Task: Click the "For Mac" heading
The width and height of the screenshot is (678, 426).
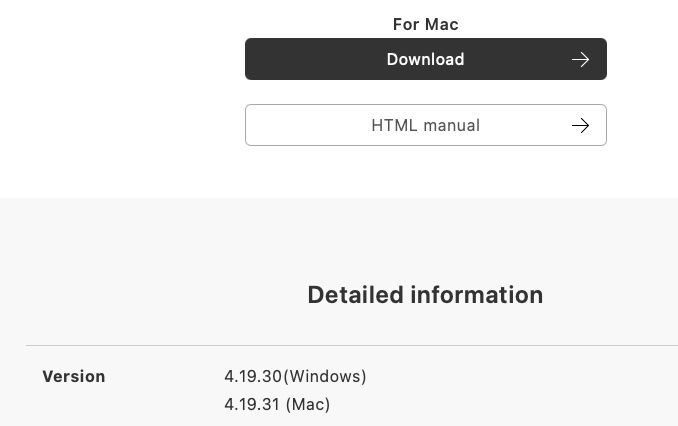Action: pos(425,25)
